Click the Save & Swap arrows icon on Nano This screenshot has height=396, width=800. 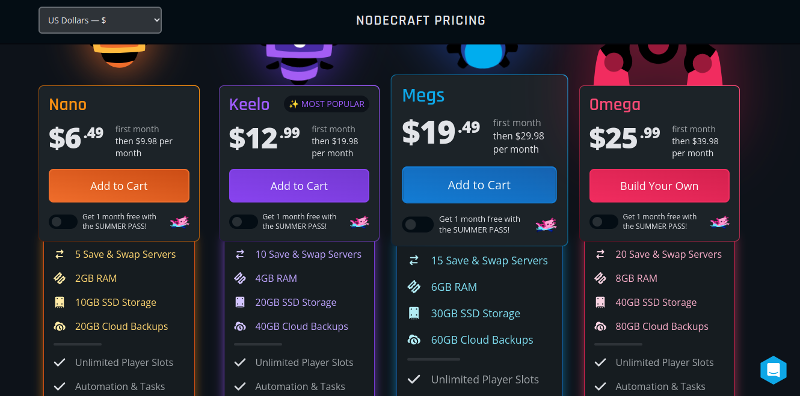pyautogui.click(x=60, y=254)
